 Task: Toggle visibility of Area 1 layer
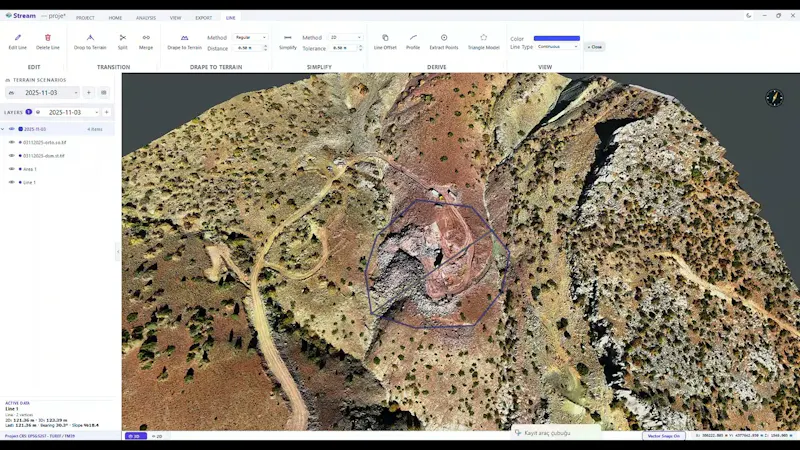coord(12,169)
